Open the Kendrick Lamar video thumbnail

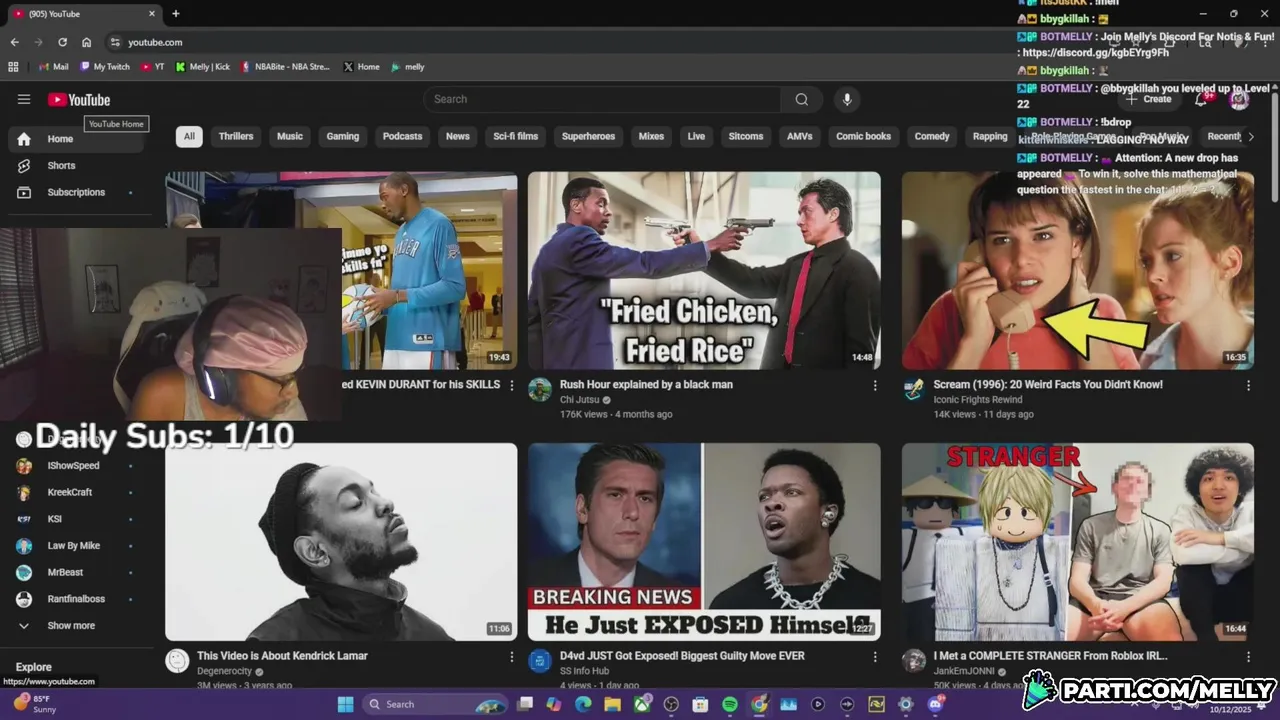341,542
